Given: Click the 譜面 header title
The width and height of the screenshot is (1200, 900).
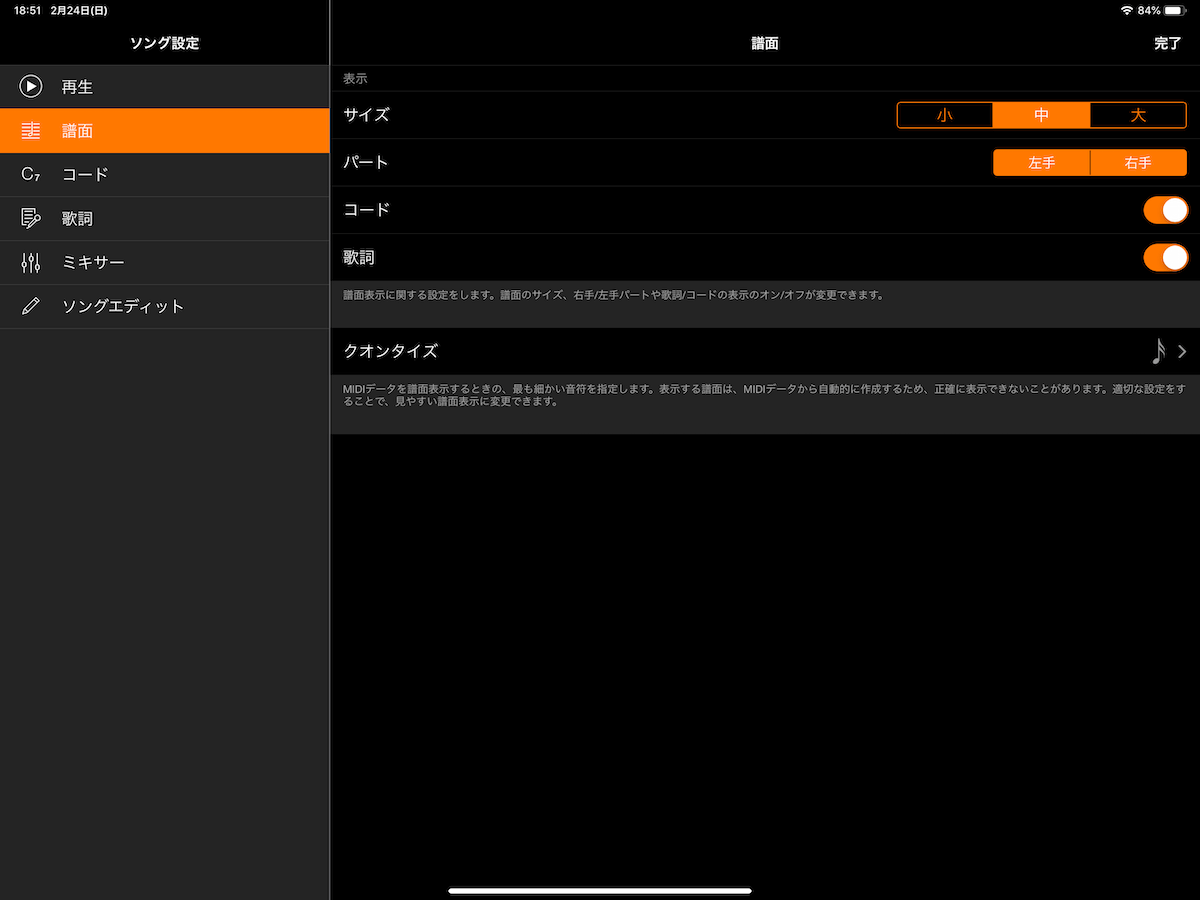Looking at the screenshot, I should 765,43.
